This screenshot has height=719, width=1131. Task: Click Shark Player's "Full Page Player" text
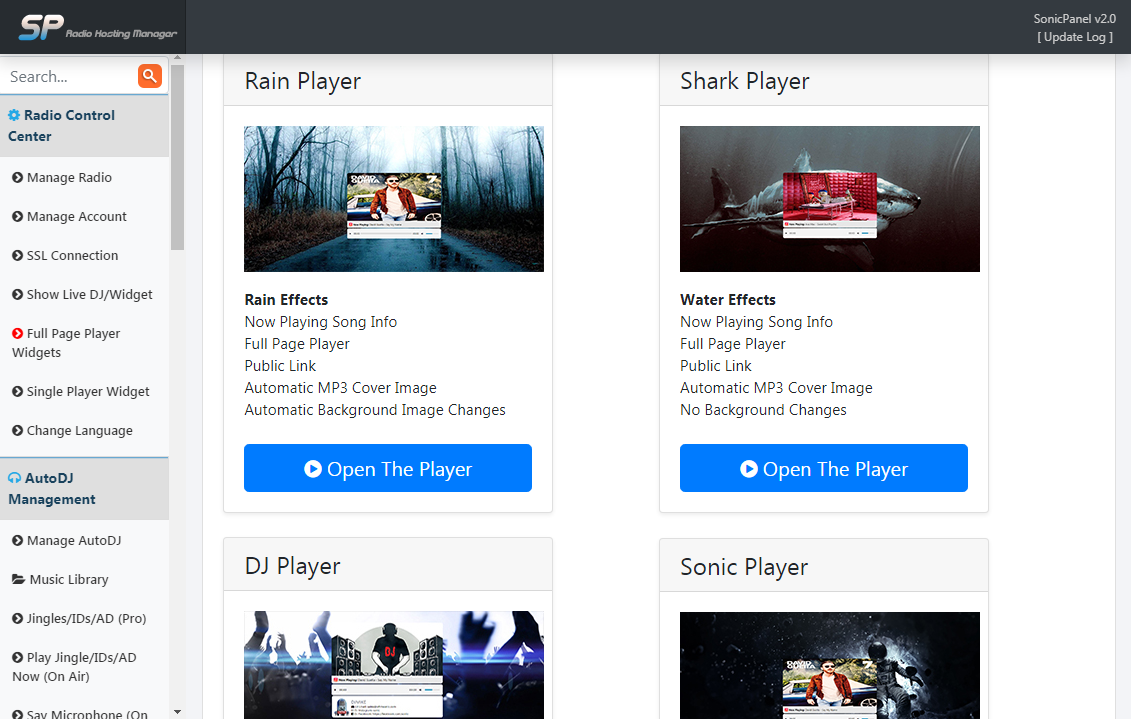tap(733, 344)
